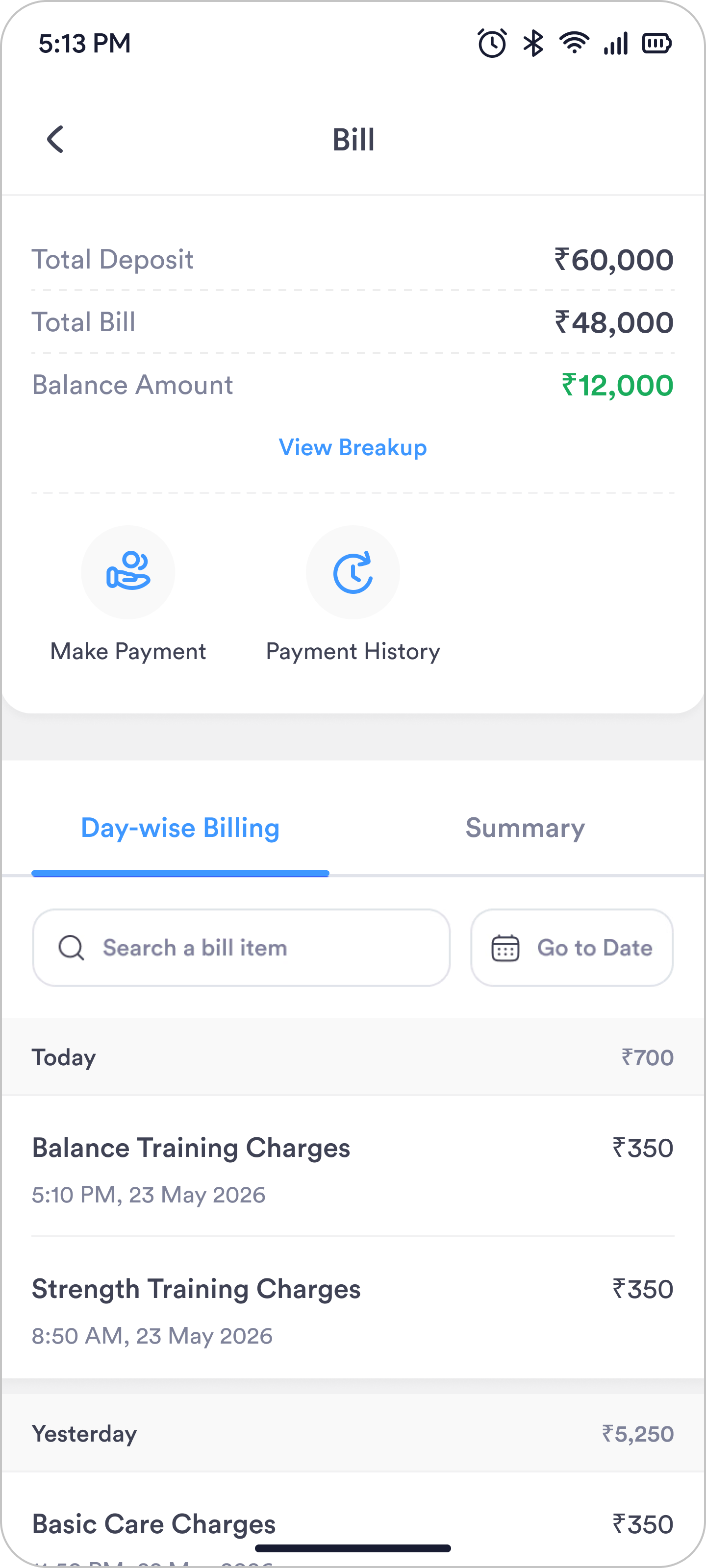Tap the alarm clock status icon
The height and width of the screenshot is (1568, 706).
pos(492,43)
